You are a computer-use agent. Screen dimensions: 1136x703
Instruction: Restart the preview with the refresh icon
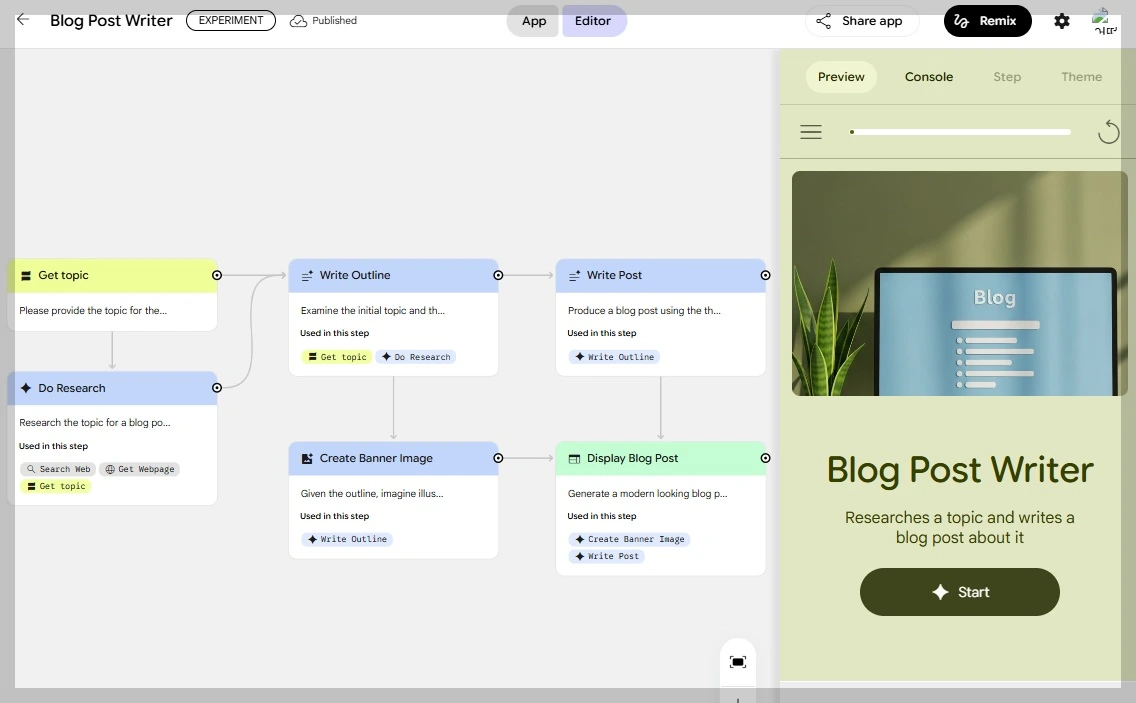click(x=1108, y=132)
